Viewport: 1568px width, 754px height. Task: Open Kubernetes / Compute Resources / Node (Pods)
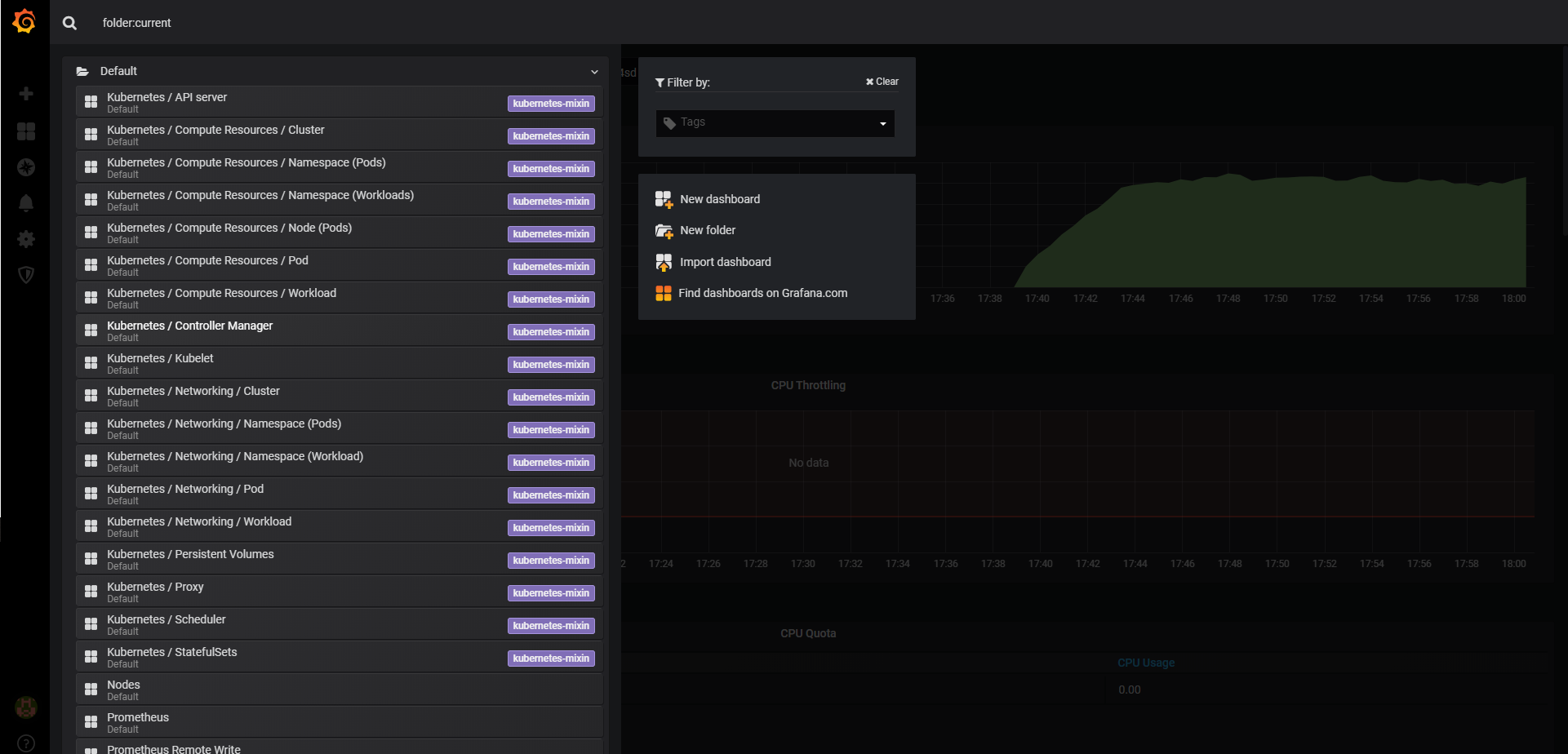(340, 233)
